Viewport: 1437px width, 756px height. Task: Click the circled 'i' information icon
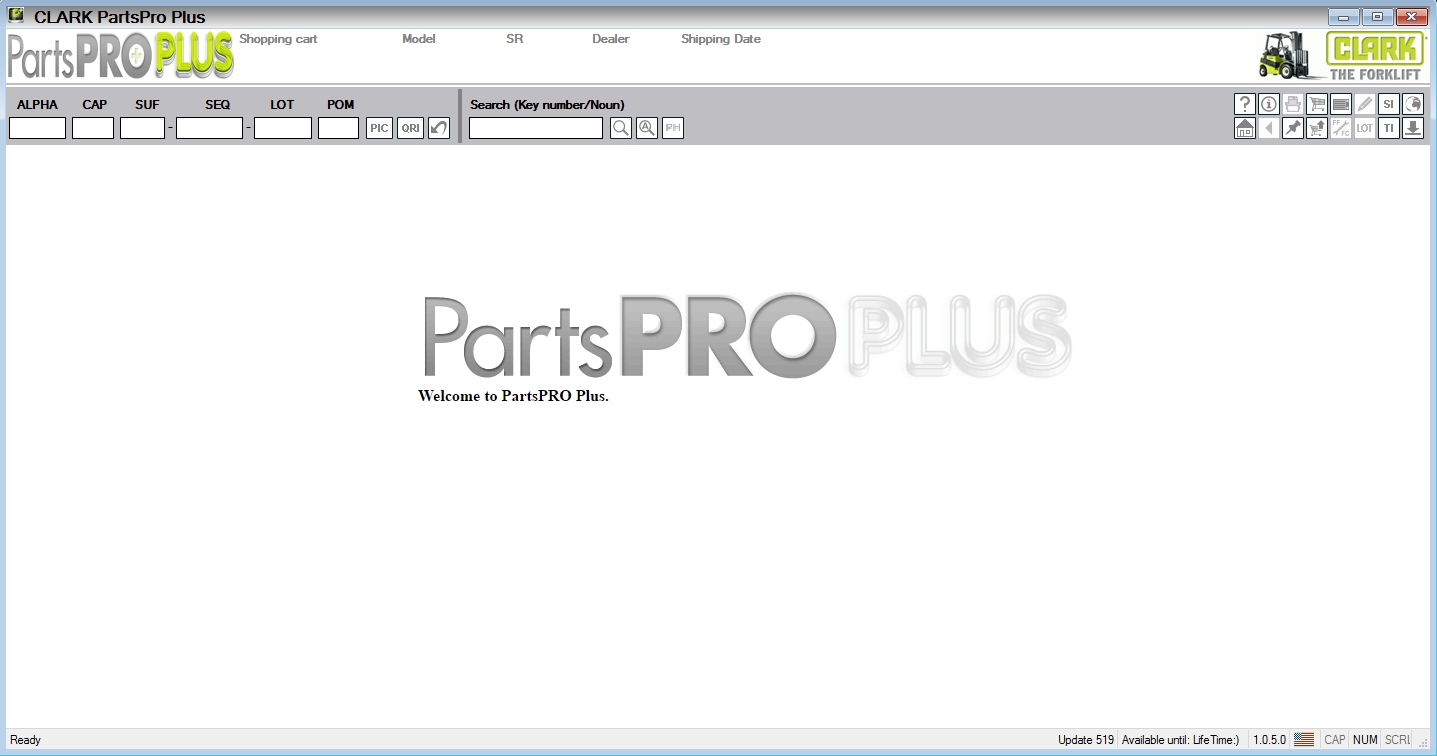(1269, 104)
